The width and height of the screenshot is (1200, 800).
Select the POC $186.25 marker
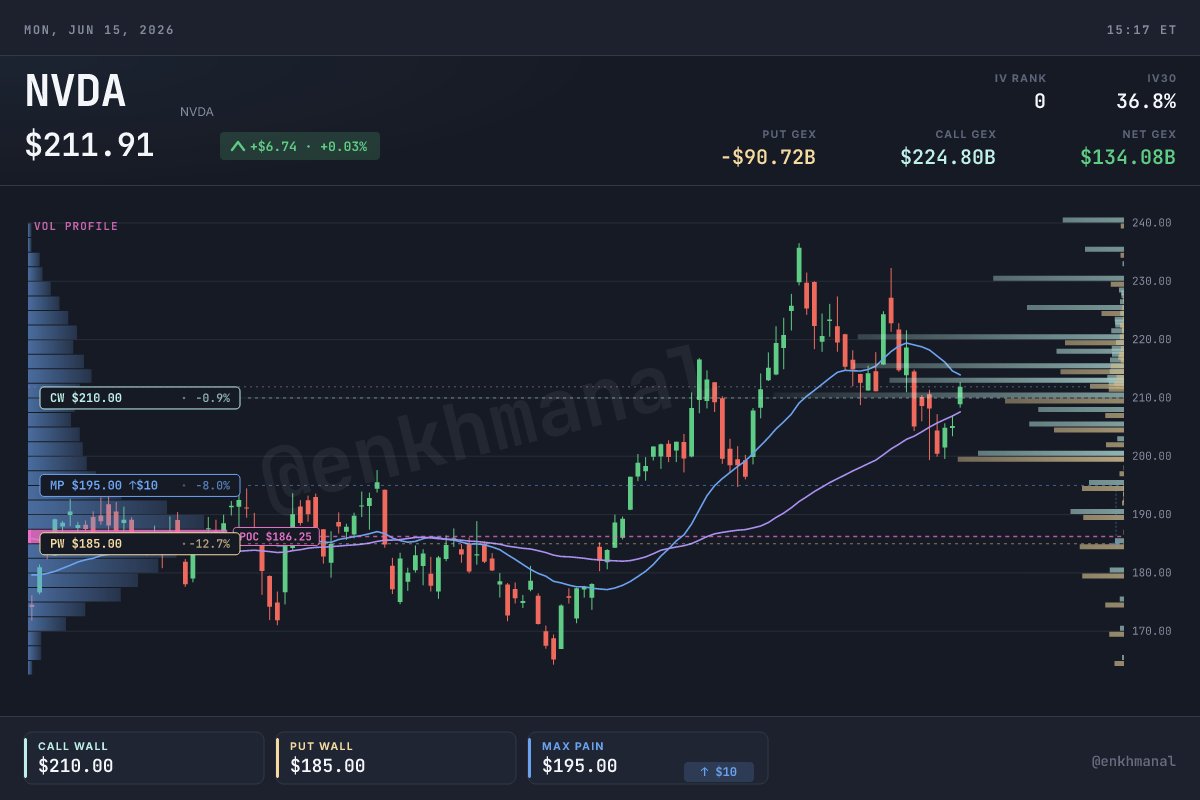pos(277,537)
